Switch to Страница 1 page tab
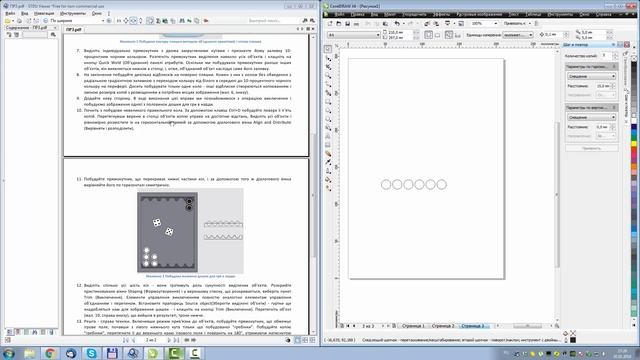 coord(413,326)
